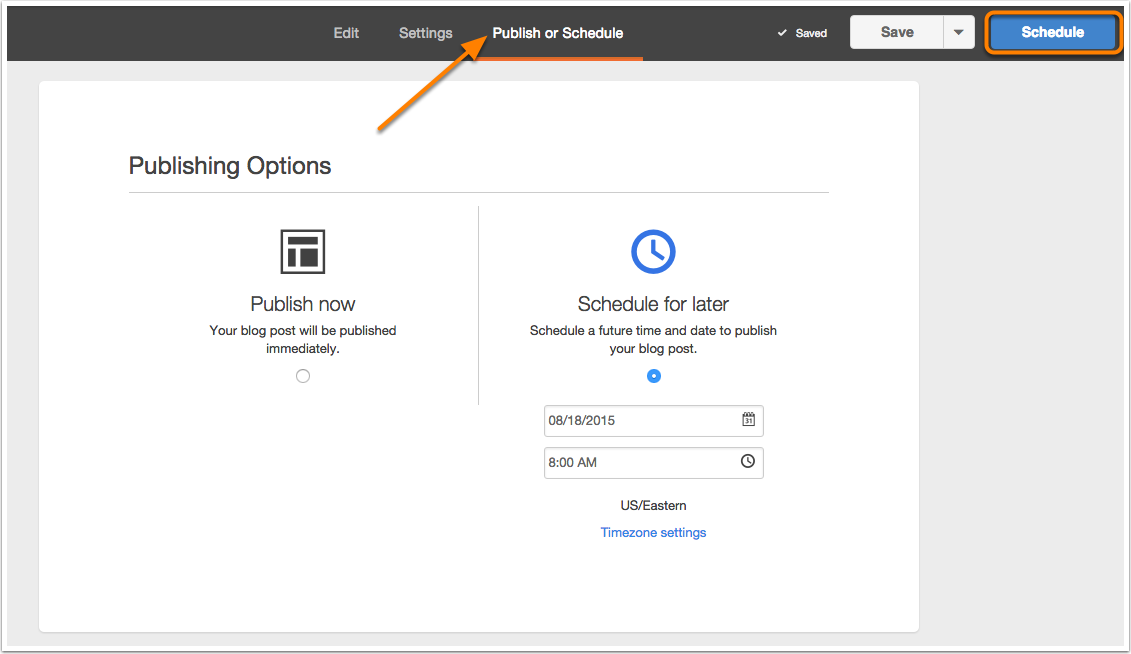Click the US/Eastern timezone label
1131x654 pixels.
pos(653,505)
